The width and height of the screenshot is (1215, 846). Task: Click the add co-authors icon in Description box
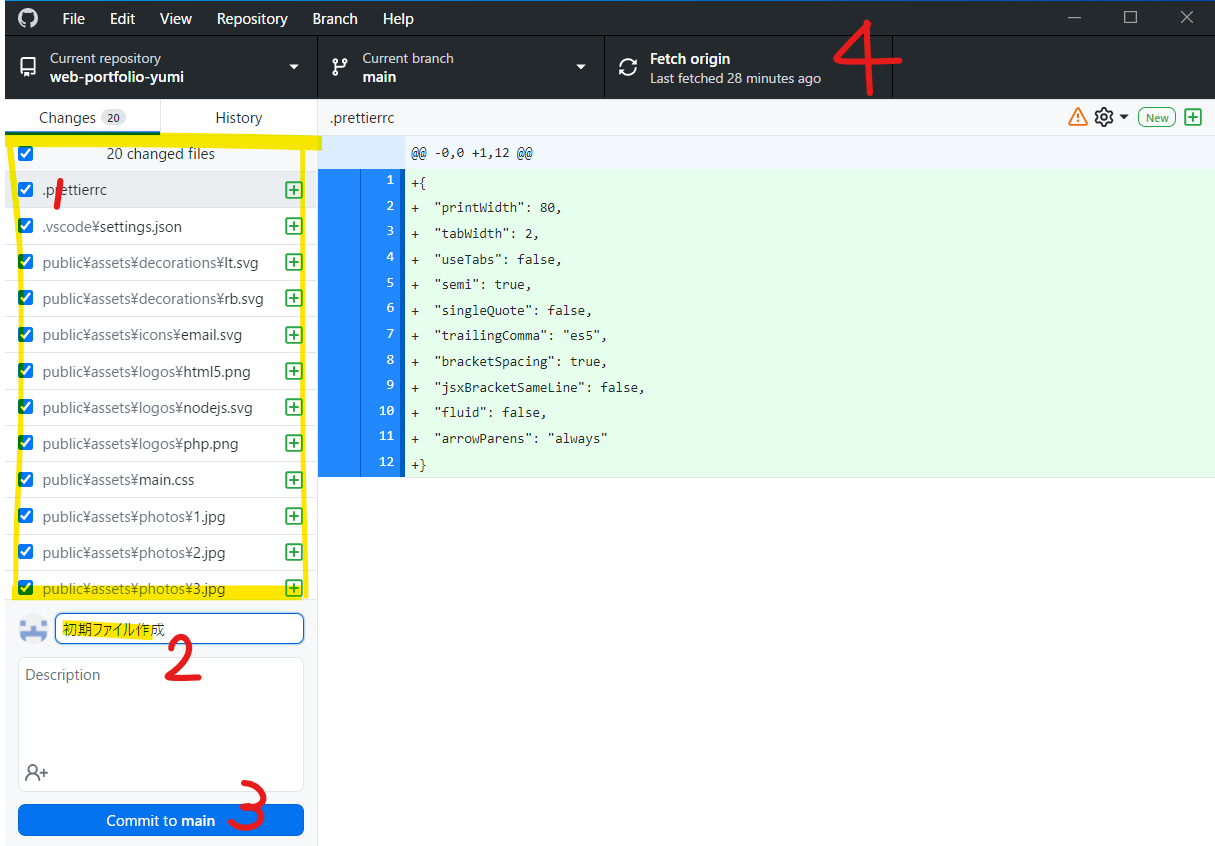coord(37,772)
